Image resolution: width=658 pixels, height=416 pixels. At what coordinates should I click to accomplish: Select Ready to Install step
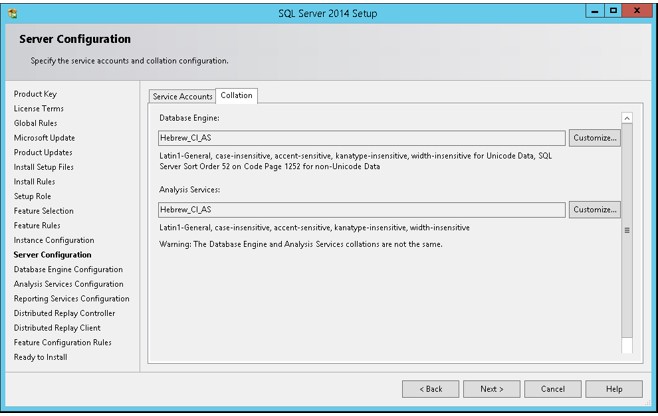click(40, 357)
